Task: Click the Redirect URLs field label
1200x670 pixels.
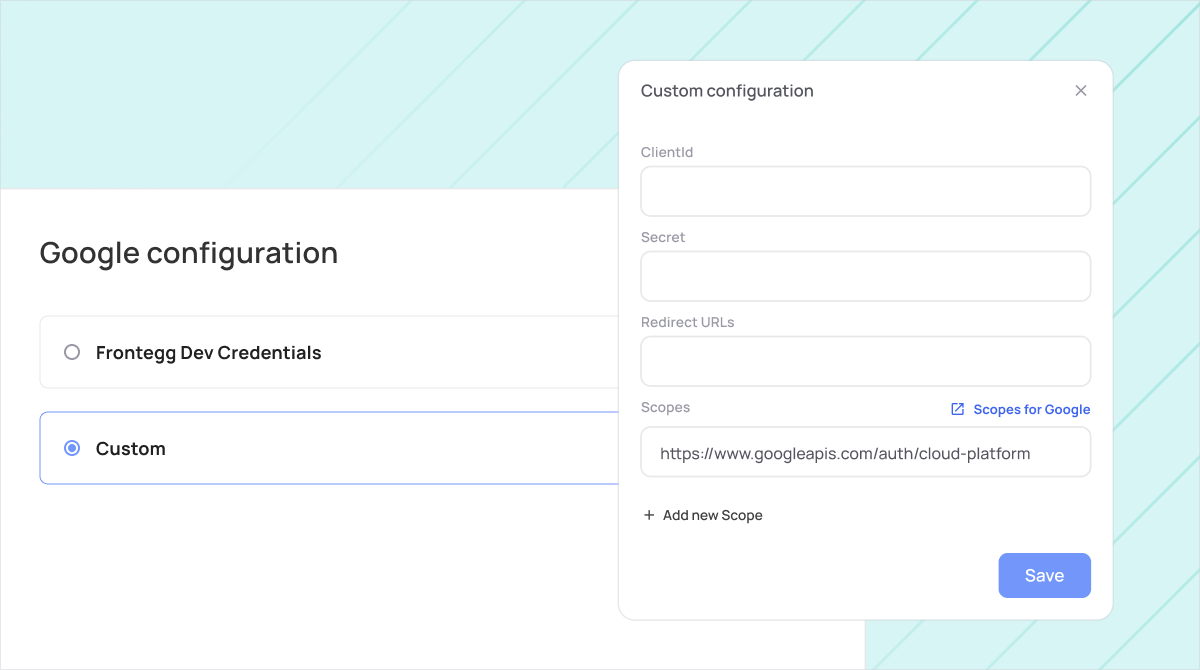Action: (x=688, y=322)
